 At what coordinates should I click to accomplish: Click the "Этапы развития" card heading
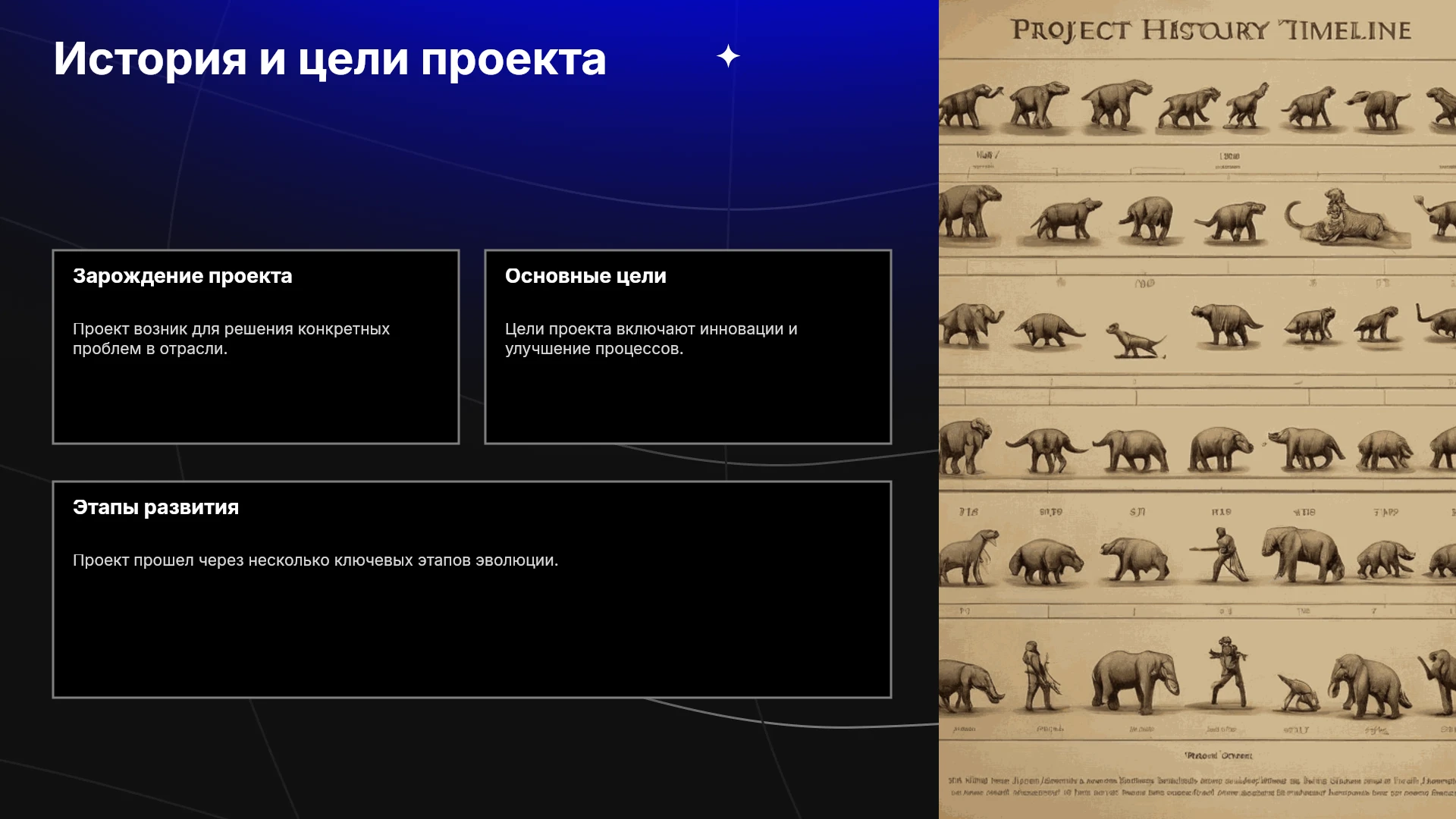(x=155, y=507)
